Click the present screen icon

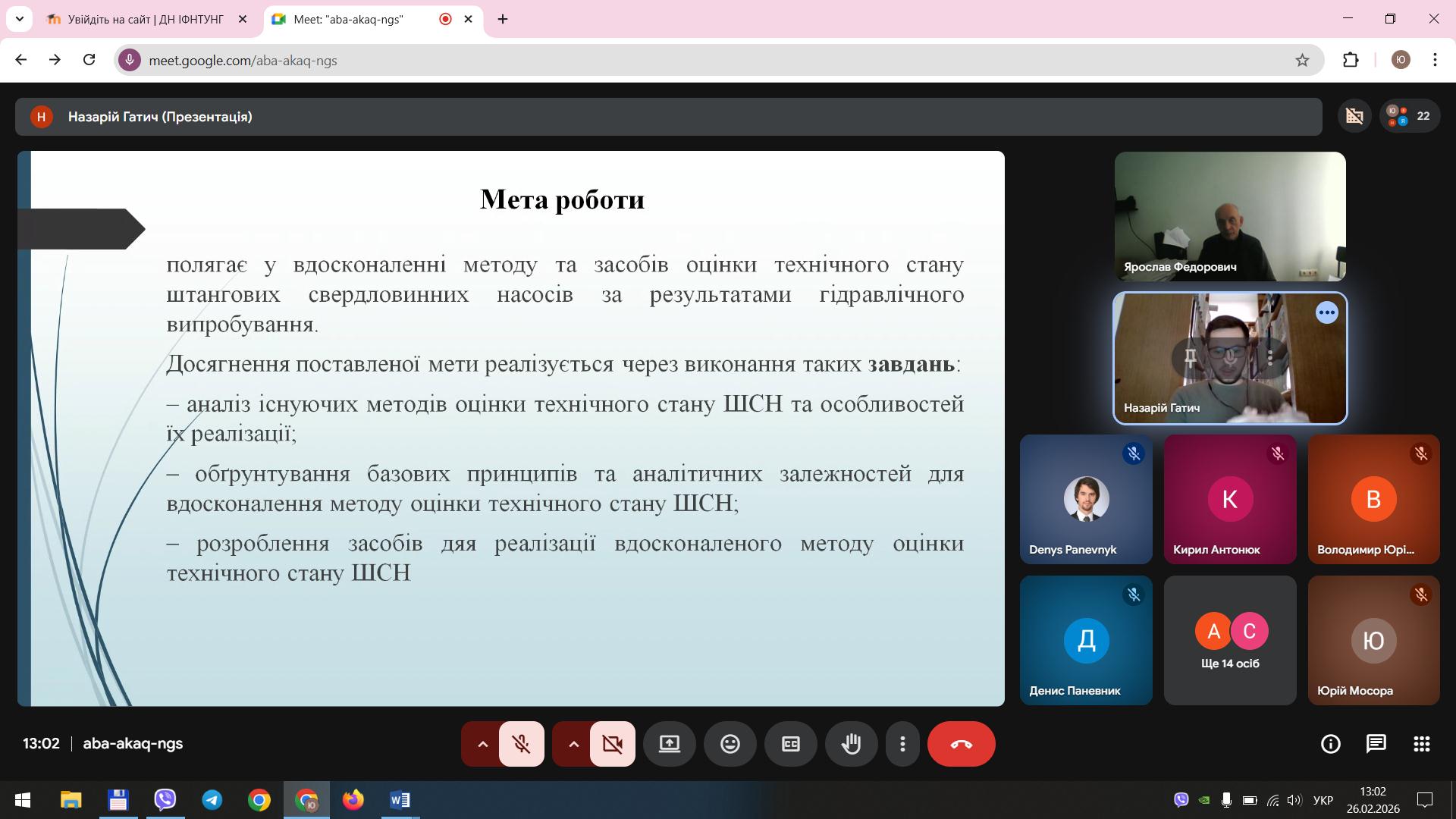pyautogui.click(x=669, y=744)
